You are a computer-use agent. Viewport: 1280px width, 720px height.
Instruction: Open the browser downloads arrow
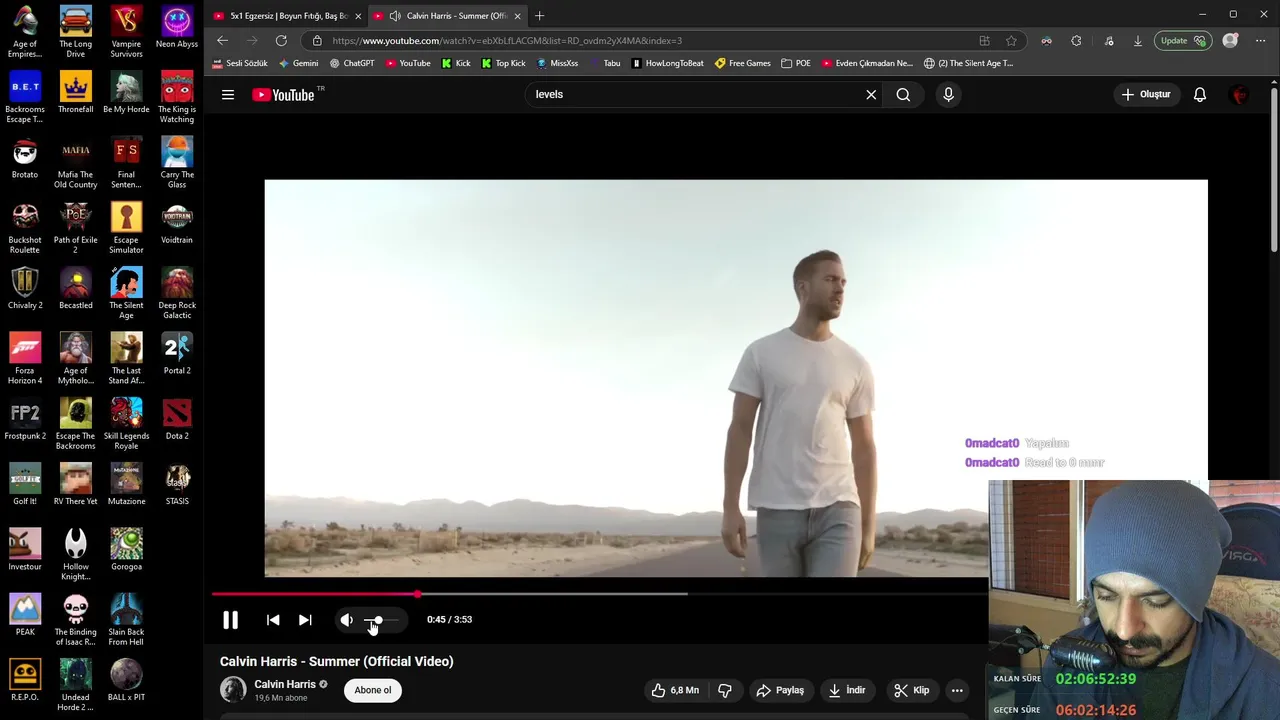tap(1137, 41)
